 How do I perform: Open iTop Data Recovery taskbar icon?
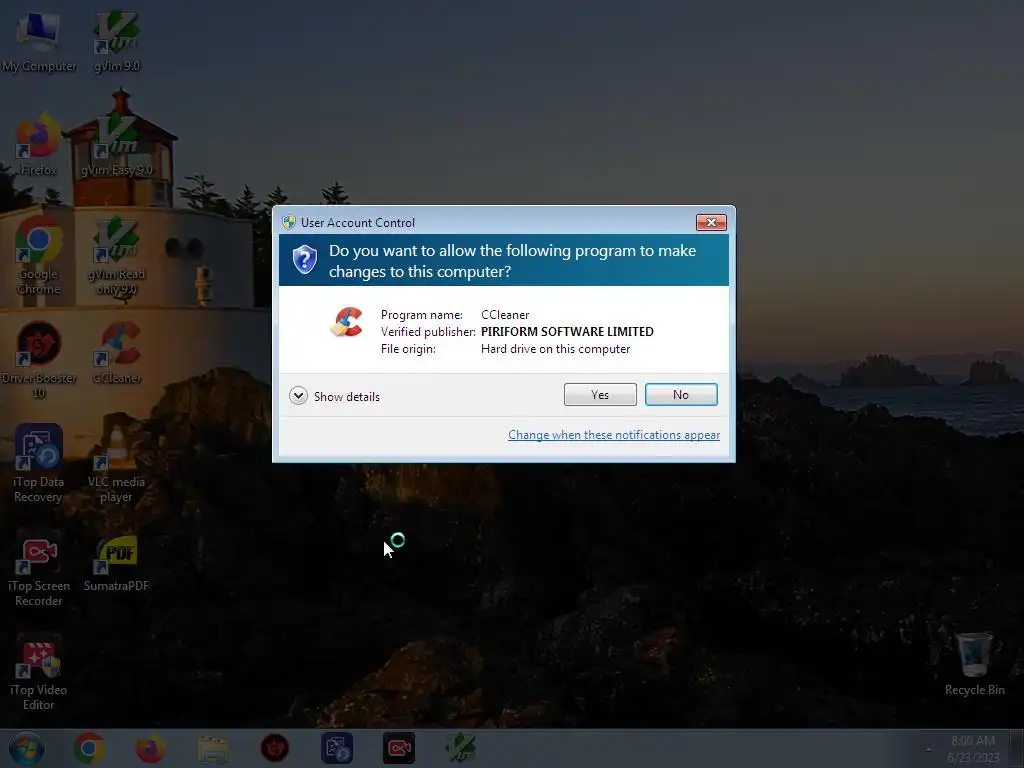click(x=337, y=748)
